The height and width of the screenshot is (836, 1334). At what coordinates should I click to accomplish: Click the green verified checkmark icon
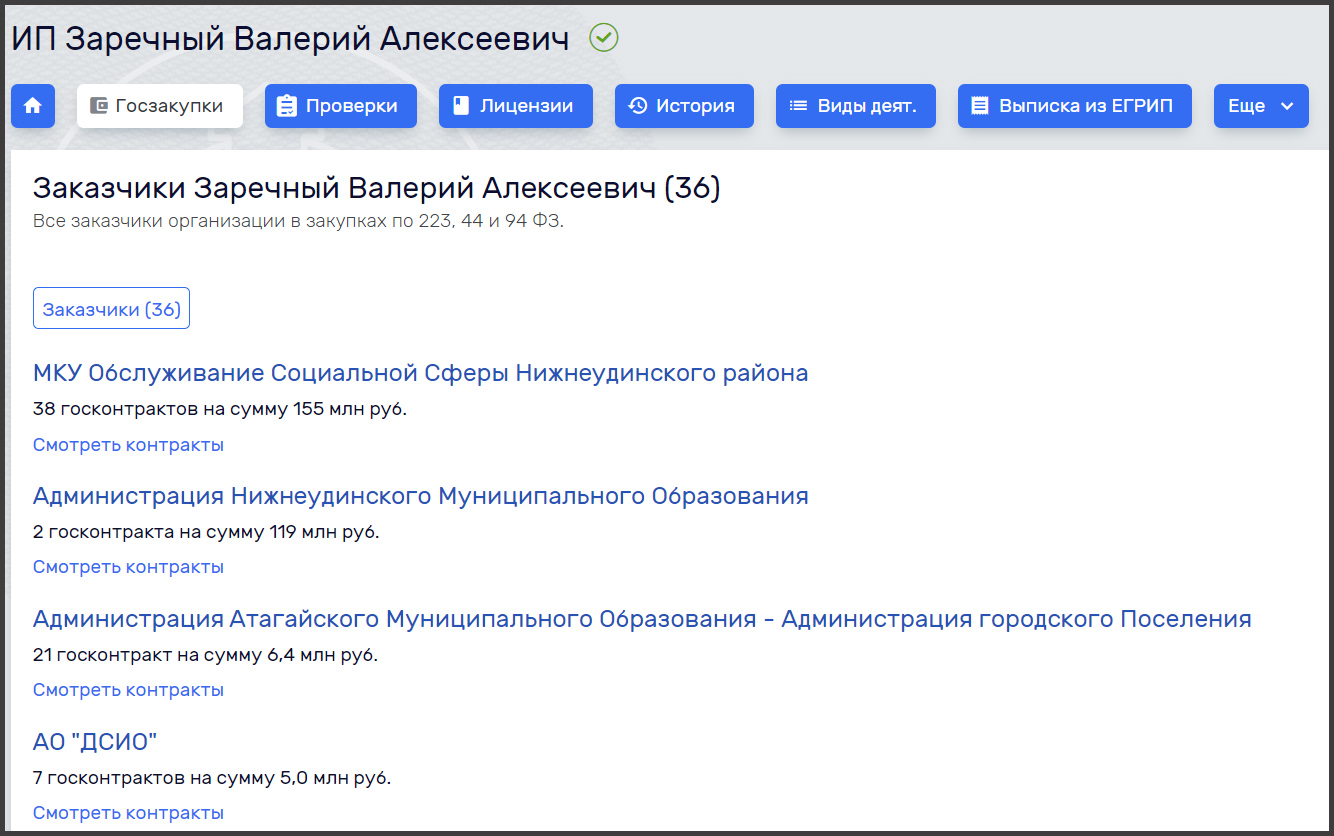(604, 38)
